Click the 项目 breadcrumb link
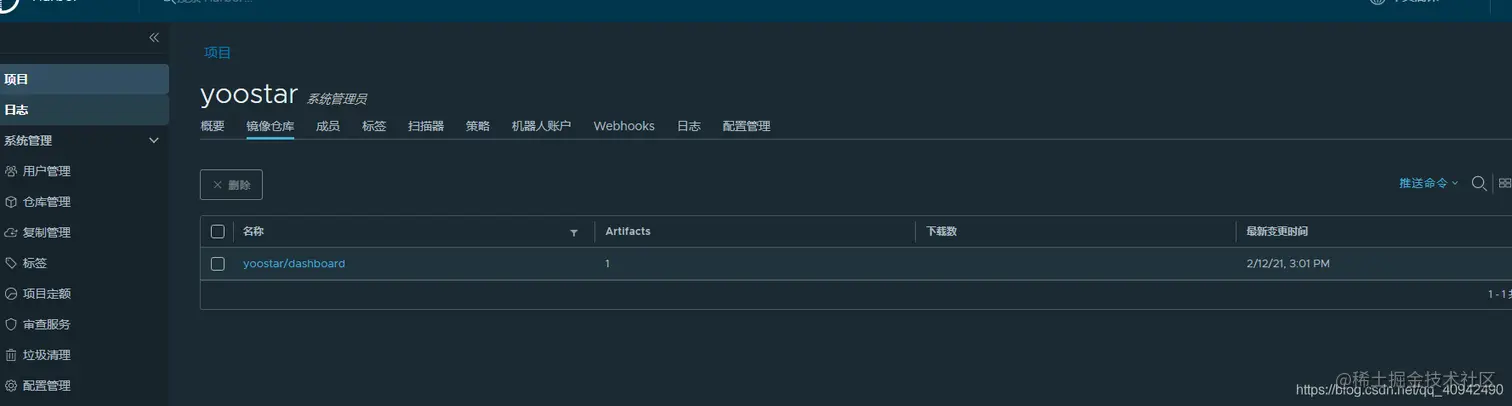 tap(217, 53)
